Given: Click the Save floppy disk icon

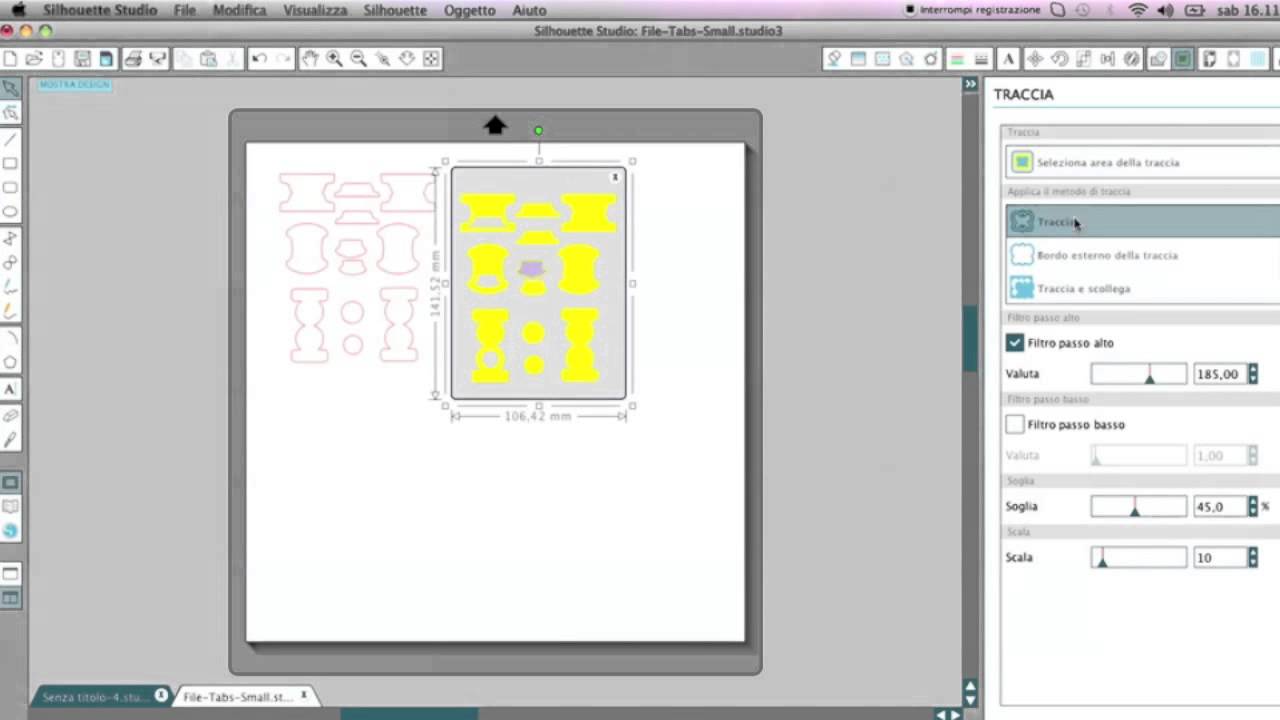Looking at the screenshot, I should pyautogui.click(x=82, y=59).
